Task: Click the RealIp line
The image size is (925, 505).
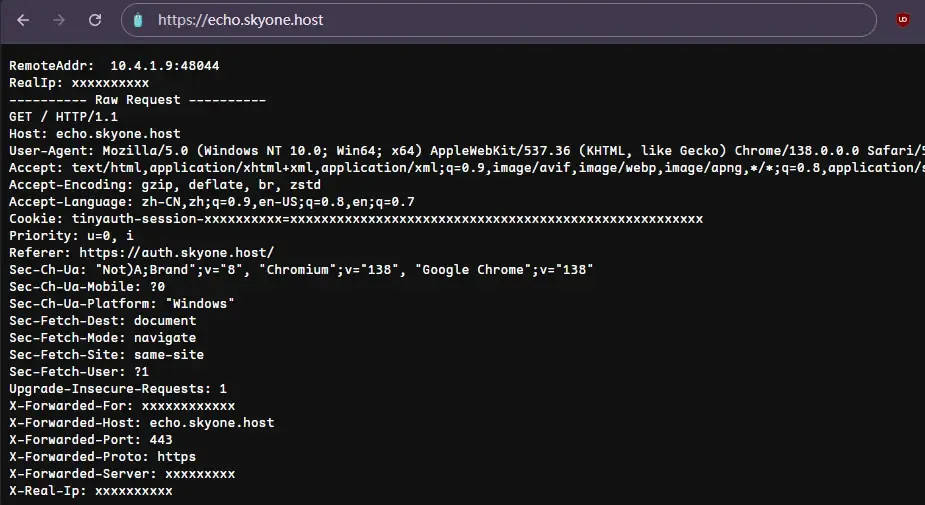Action: (x=79, y=83)
